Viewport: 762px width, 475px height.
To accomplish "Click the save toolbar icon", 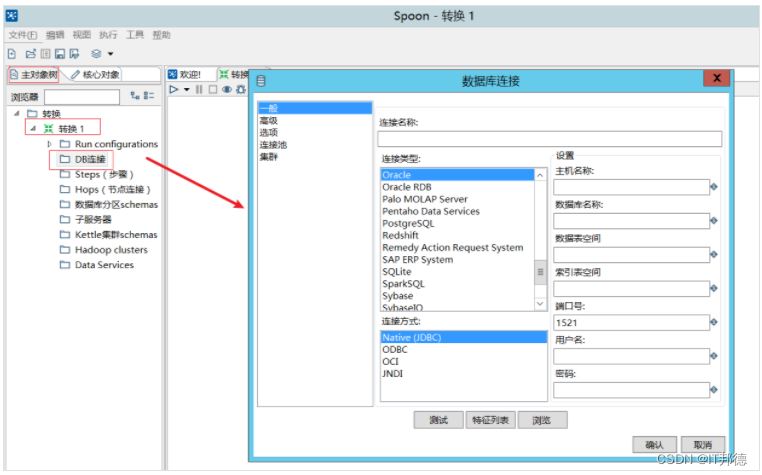I will click(59, 53).
